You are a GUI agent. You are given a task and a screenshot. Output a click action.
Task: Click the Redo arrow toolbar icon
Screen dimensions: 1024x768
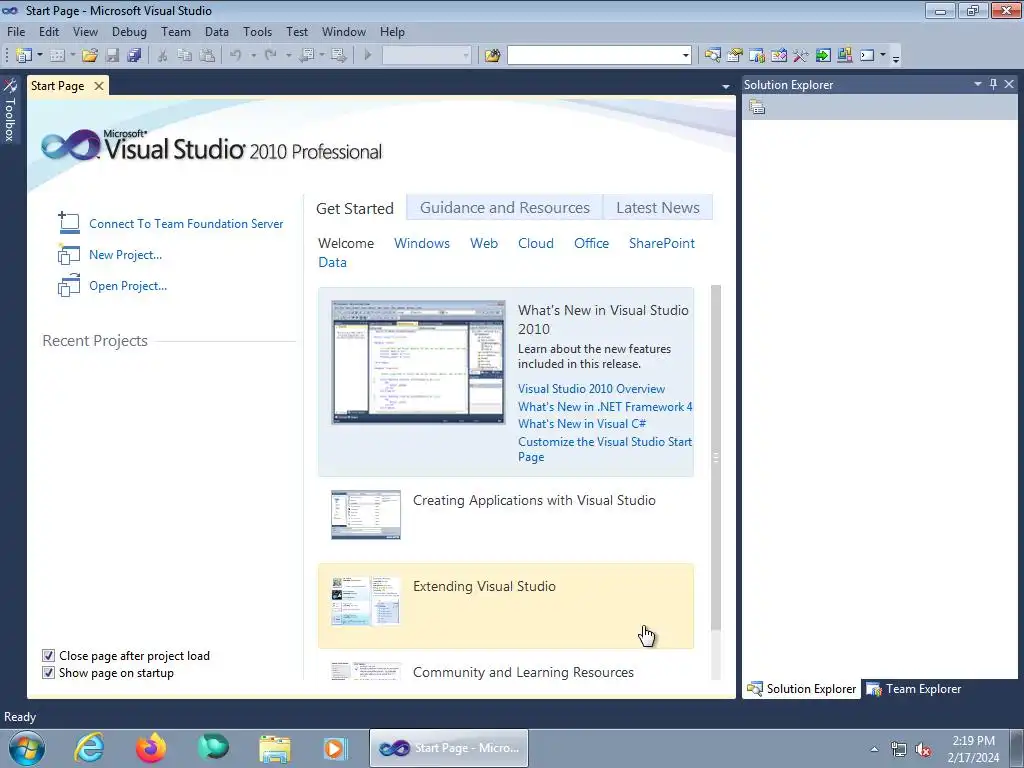[x=270, y=56]
